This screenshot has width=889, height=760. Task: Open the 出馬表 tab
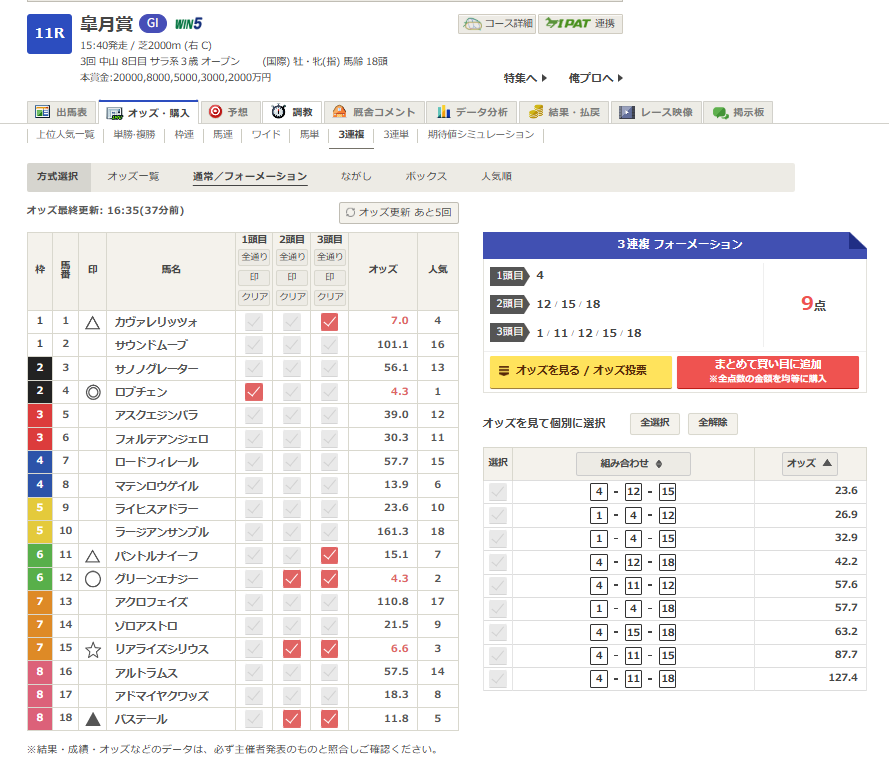click(x=62, y=112)
